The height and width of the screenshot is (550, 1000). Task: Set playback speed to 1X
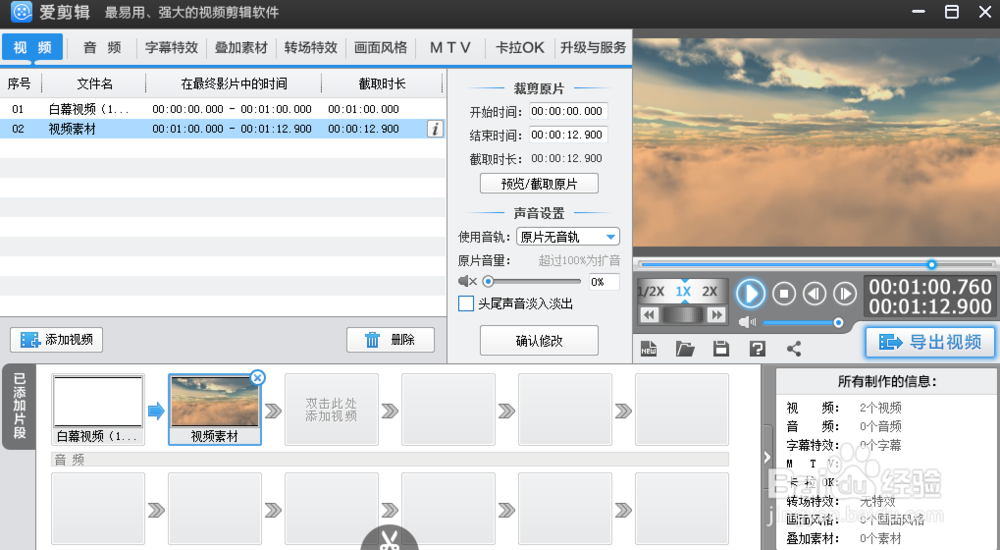[683, 292]
